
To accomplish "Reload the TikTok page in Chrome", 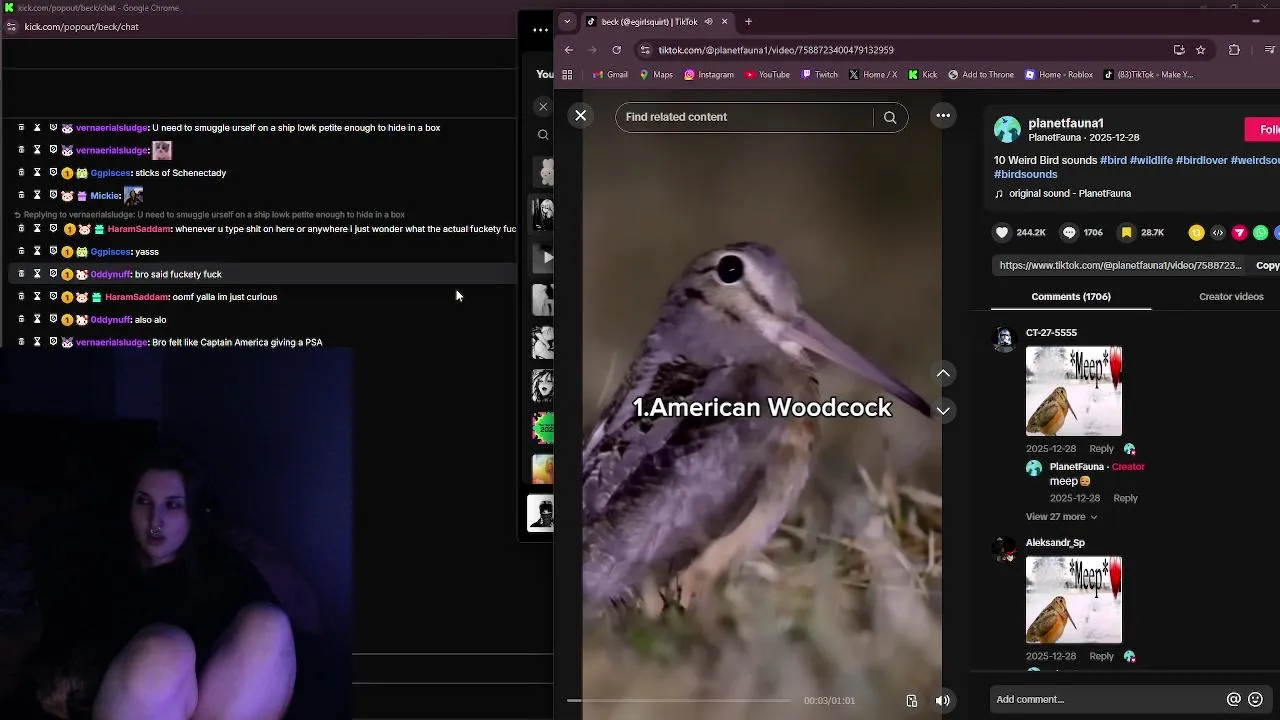I will [616, 50].
